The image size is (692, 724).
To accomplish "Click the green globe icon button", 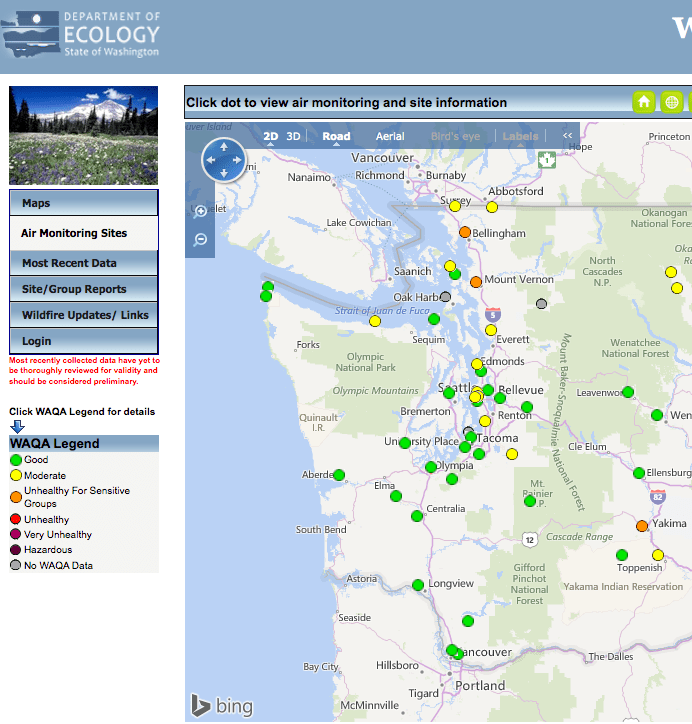I will coord(672,102).
